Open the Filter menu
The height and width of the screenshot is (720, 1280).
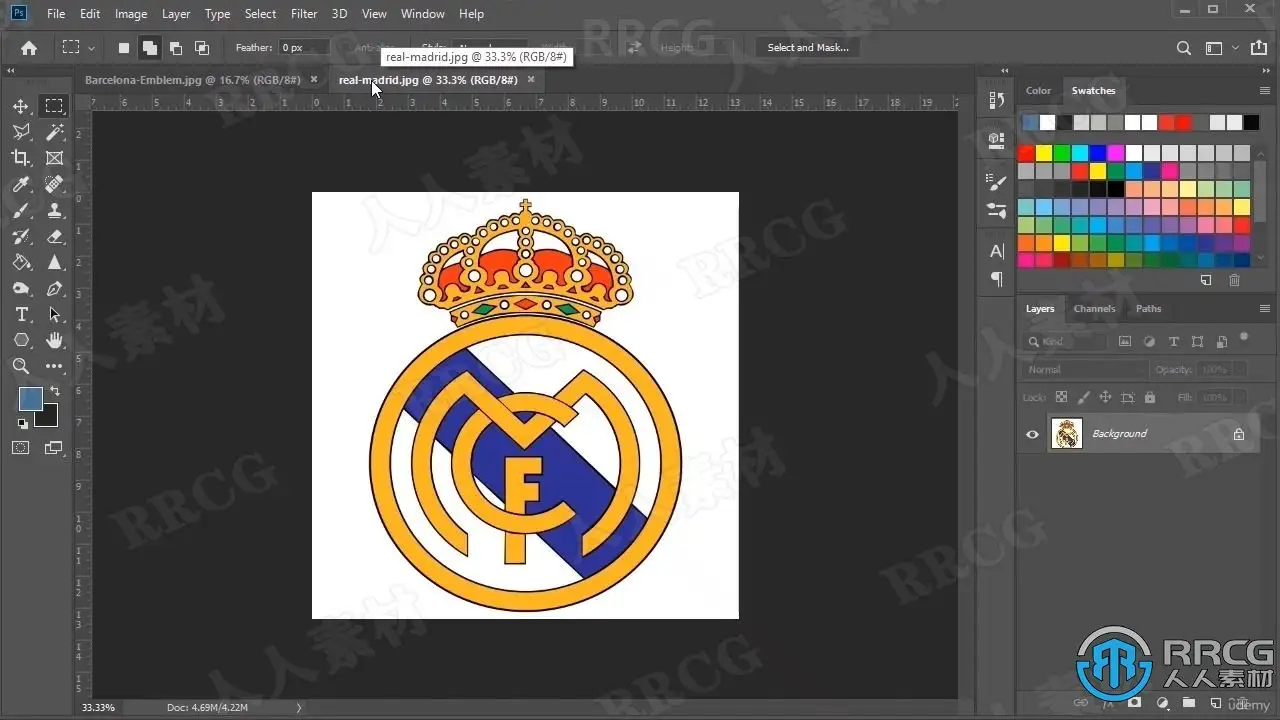pos(304,14)
